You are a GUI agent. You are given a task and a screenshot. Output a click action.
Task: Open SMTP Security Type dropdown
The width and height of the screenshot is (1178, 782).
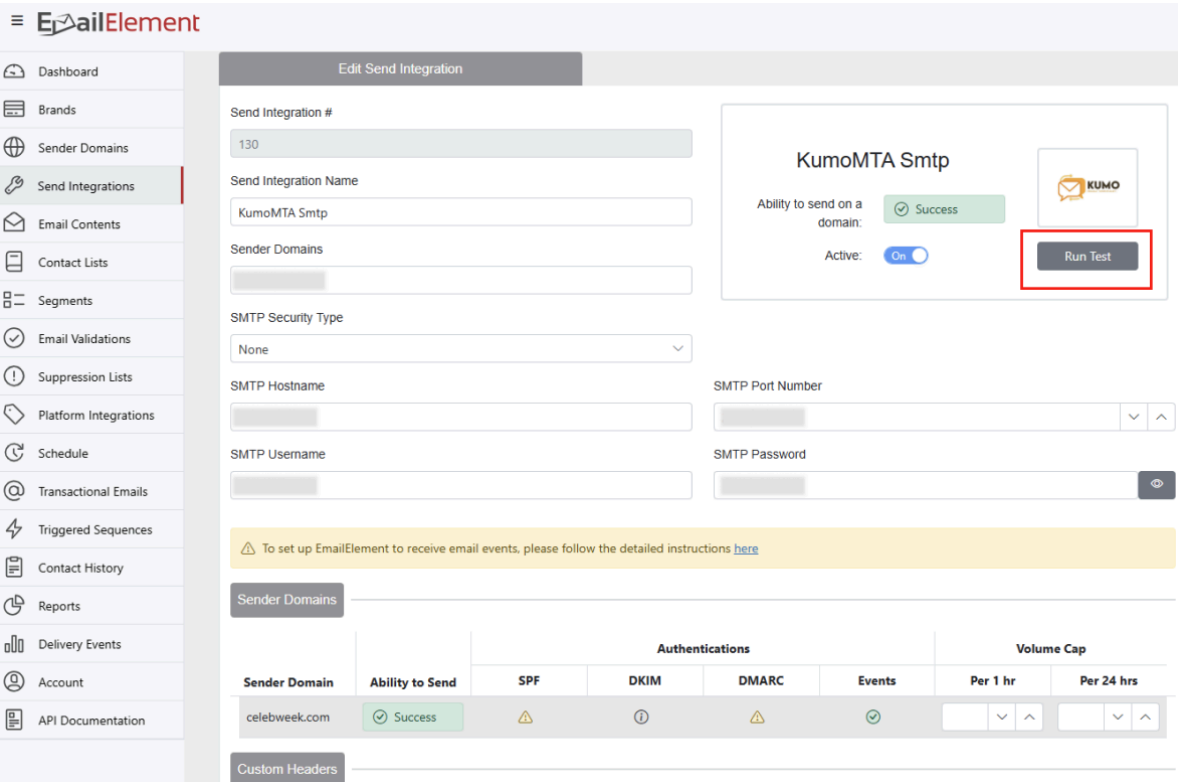pyautogui.click(x=461, y=349)
